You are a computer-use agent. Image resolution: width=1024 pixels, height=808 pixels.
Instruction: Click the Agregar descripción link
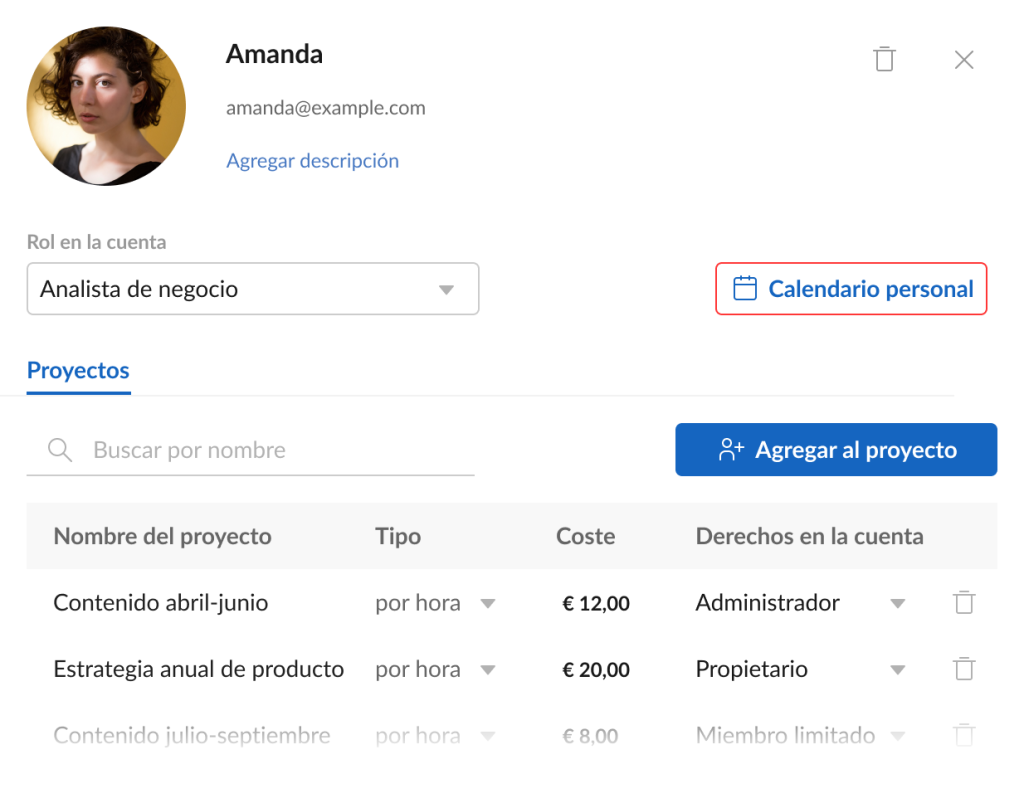click(312, 161)
